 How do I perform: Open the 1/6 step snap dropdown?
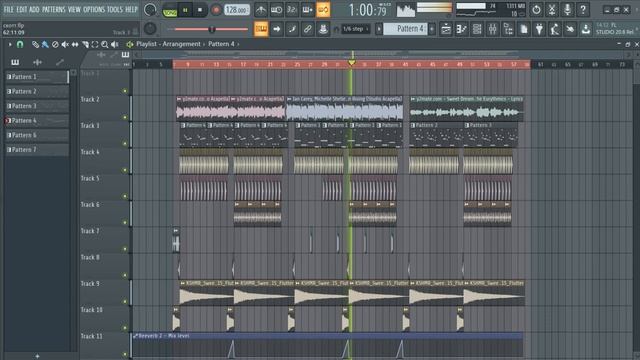tap(355, 29)
